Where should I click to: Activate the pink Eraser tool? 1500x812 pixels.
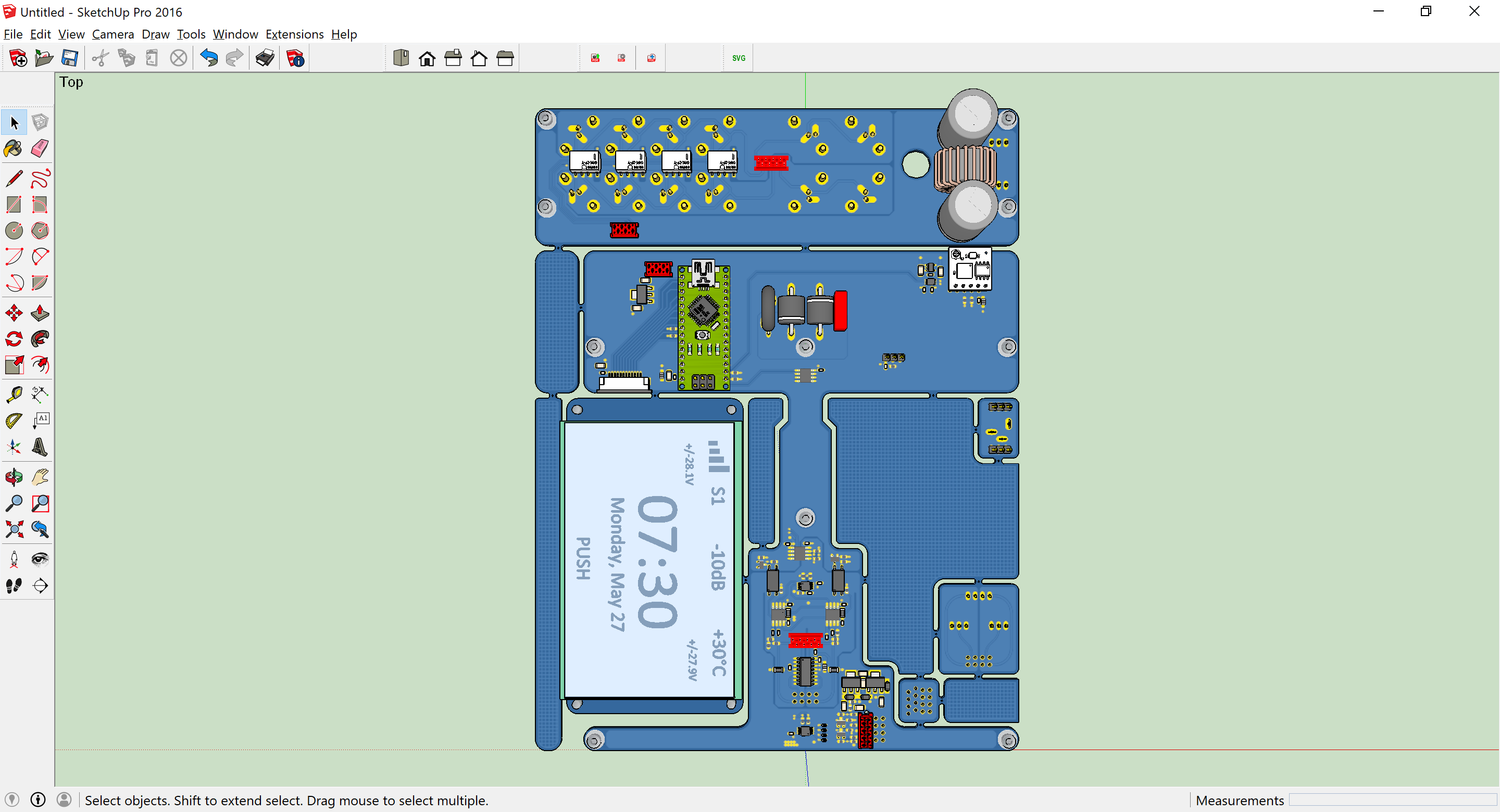(x=40, y=148)
